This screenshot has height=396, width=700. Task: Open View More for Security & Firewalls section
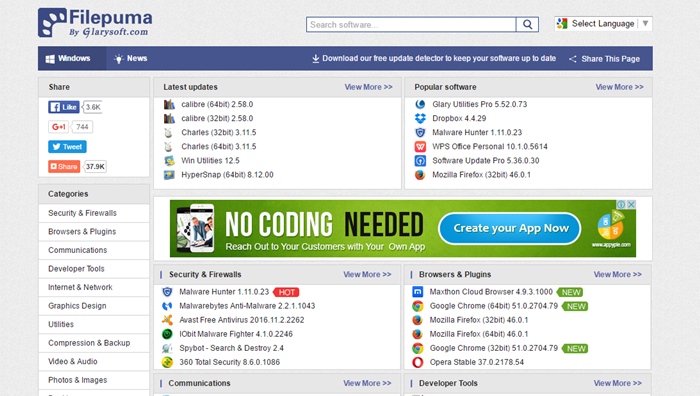[x=367, y=275]
